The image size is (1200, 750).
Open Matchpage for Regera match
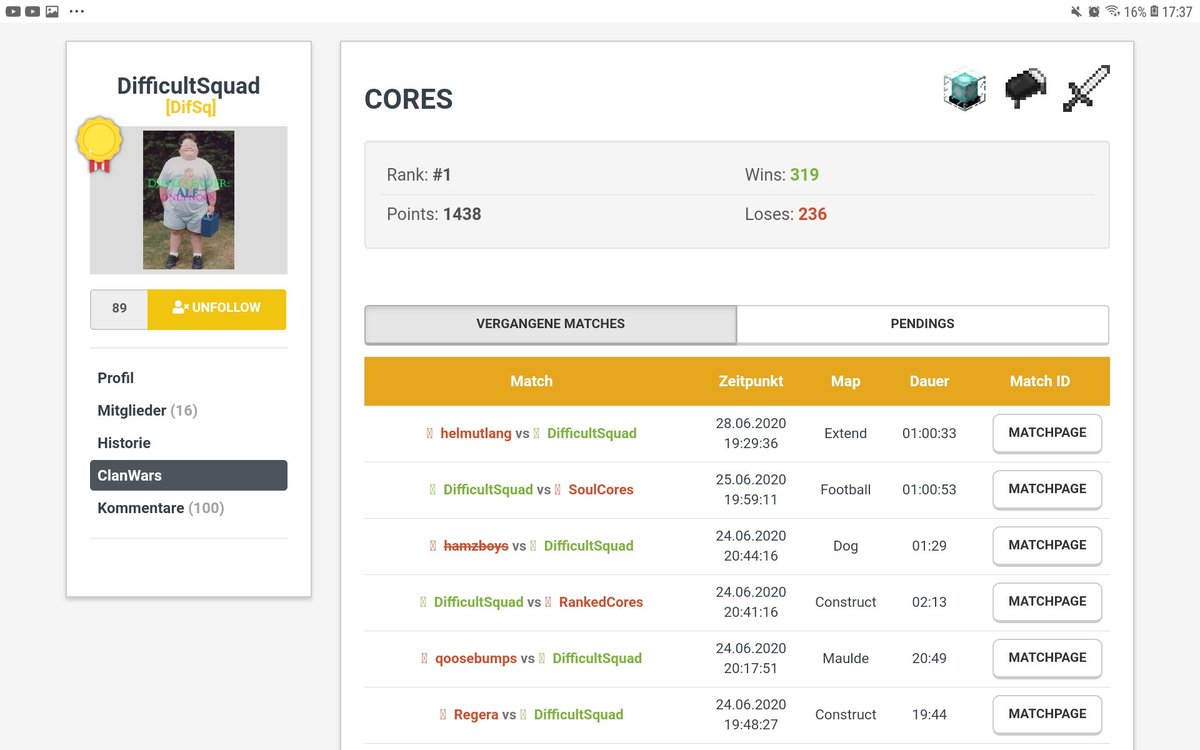[1047, 714]
